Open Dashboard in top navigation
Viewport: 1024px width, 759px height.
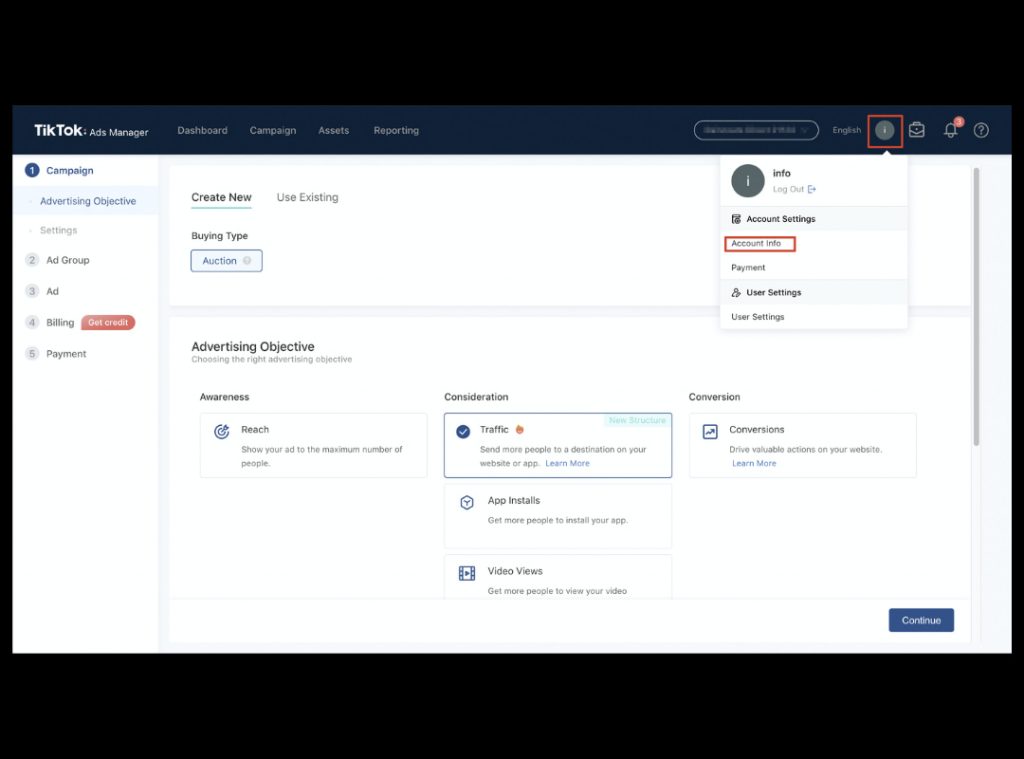202,131
